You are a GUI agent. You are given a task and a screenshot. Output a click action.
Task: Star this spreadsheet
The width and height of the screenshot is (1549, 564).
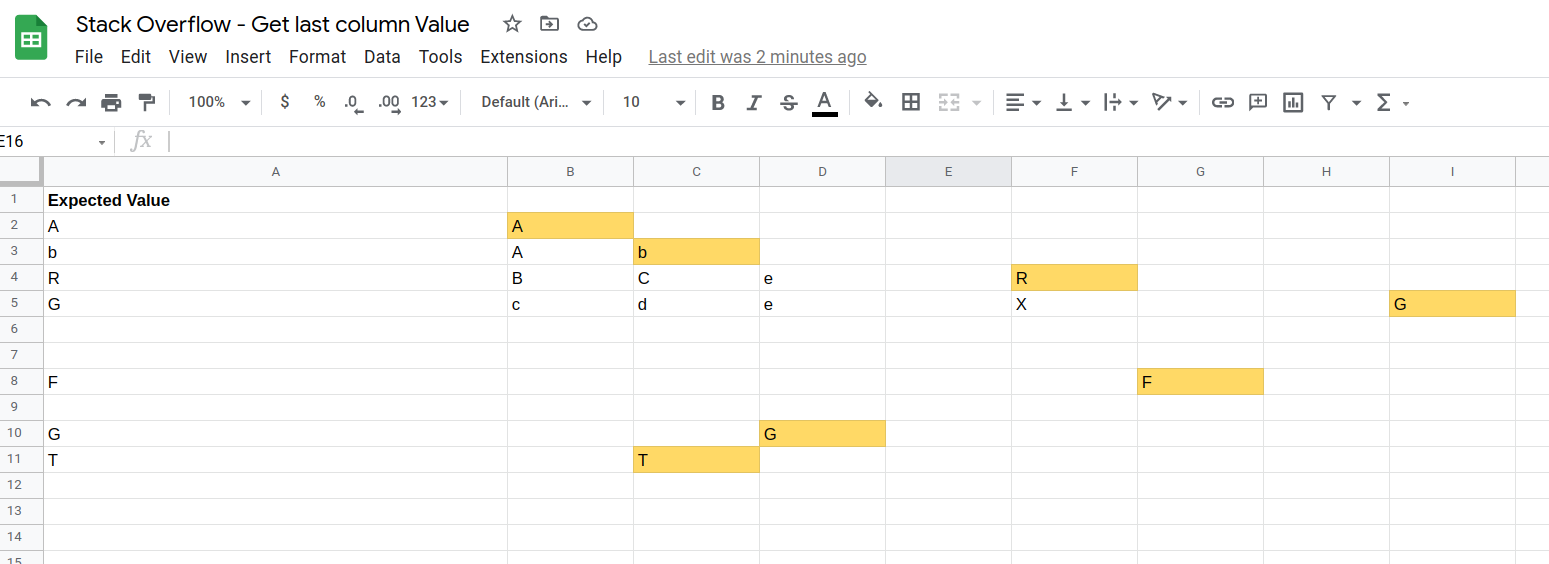(512, 24)
